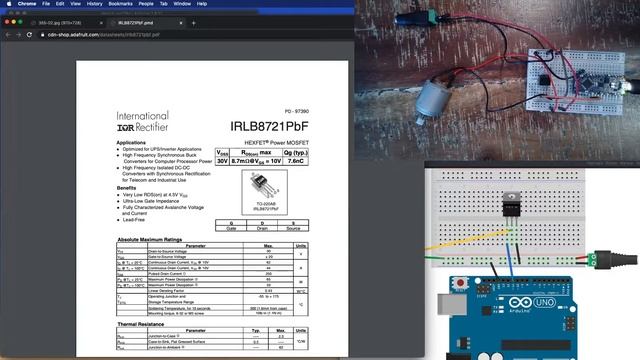
Task: Open the Edit menu
Action: pyautogui.click(x=60, y=4)
